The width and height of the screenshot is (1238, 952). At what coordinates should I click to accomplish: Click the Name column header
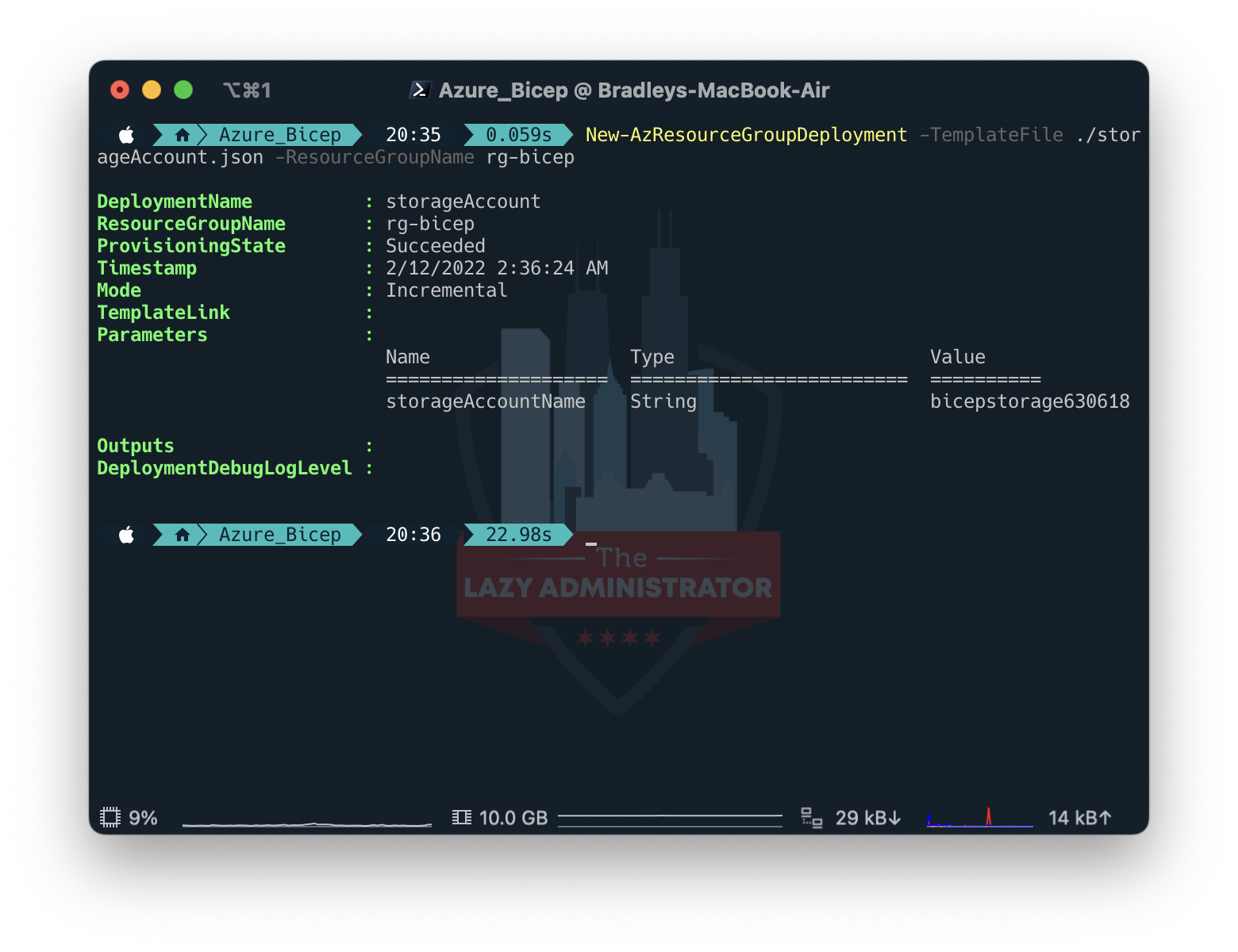coord(408,357)
